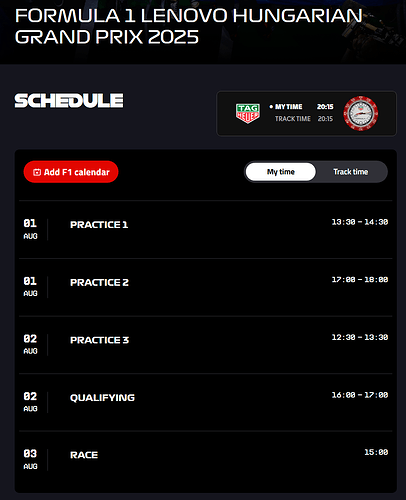
Task: Click the MY TIME 20:15 clock label
Action: pyautogui.click(x=301, y=107)
